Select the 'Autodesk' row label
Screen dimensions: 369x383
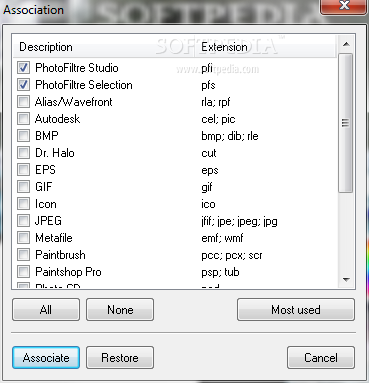[57, 119]
